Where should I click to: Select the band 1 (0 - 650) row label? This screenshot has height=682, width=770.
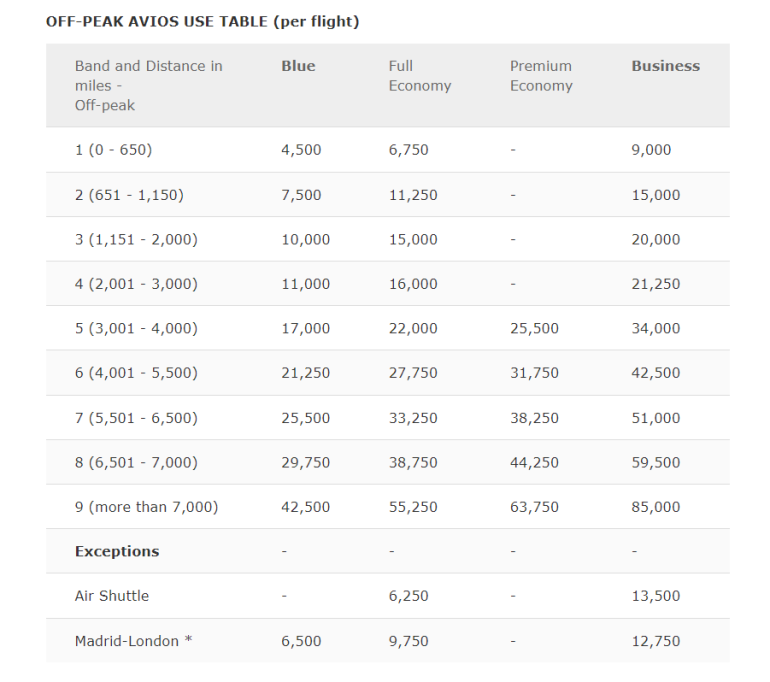(x=113, y=150)
